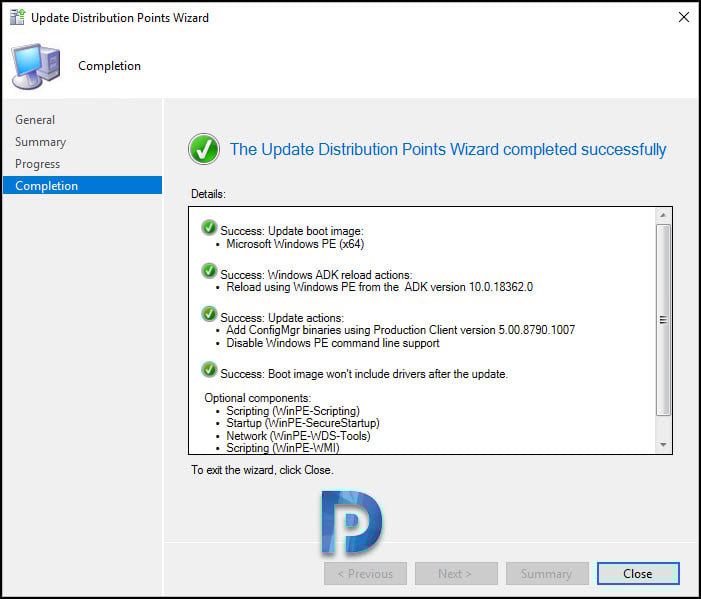Click the computer icon beside Completion header
701x599 pixels.
[x=36, y=66]
